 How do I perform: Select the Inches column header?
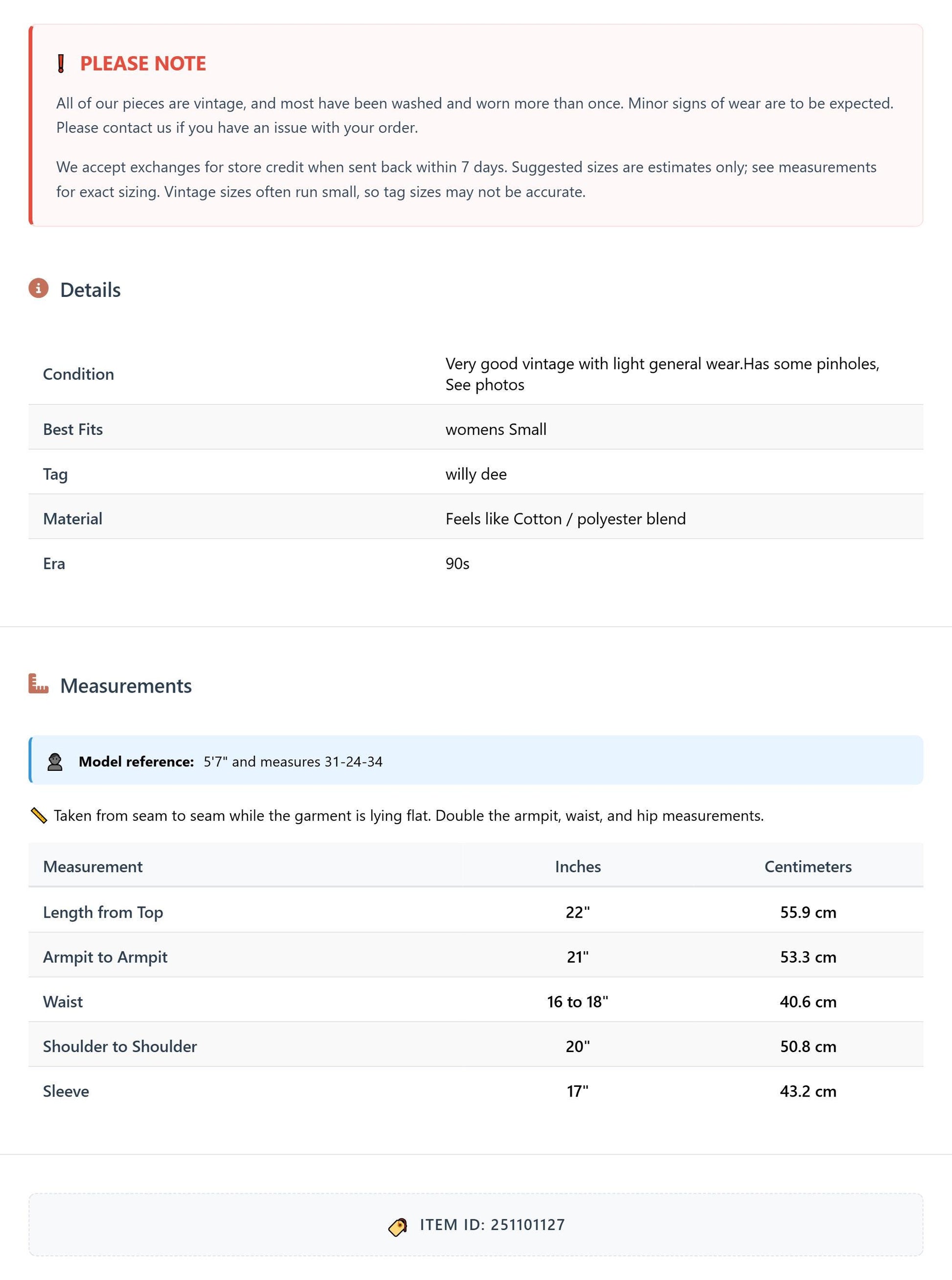click(x=578, y=866)
